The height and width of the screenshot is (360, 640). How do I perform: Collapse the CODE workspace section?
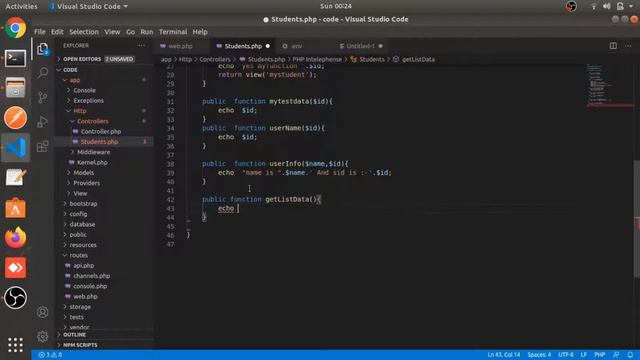(104, 70)
